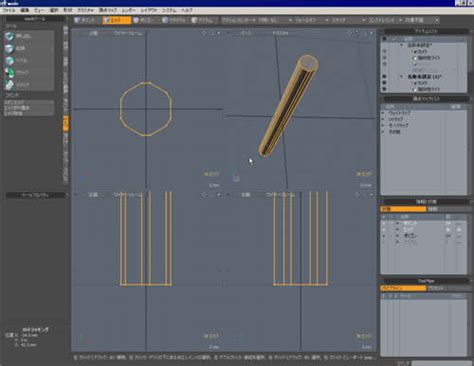
Task: Change the top-left viewport view type label
Action: [93, 33]
